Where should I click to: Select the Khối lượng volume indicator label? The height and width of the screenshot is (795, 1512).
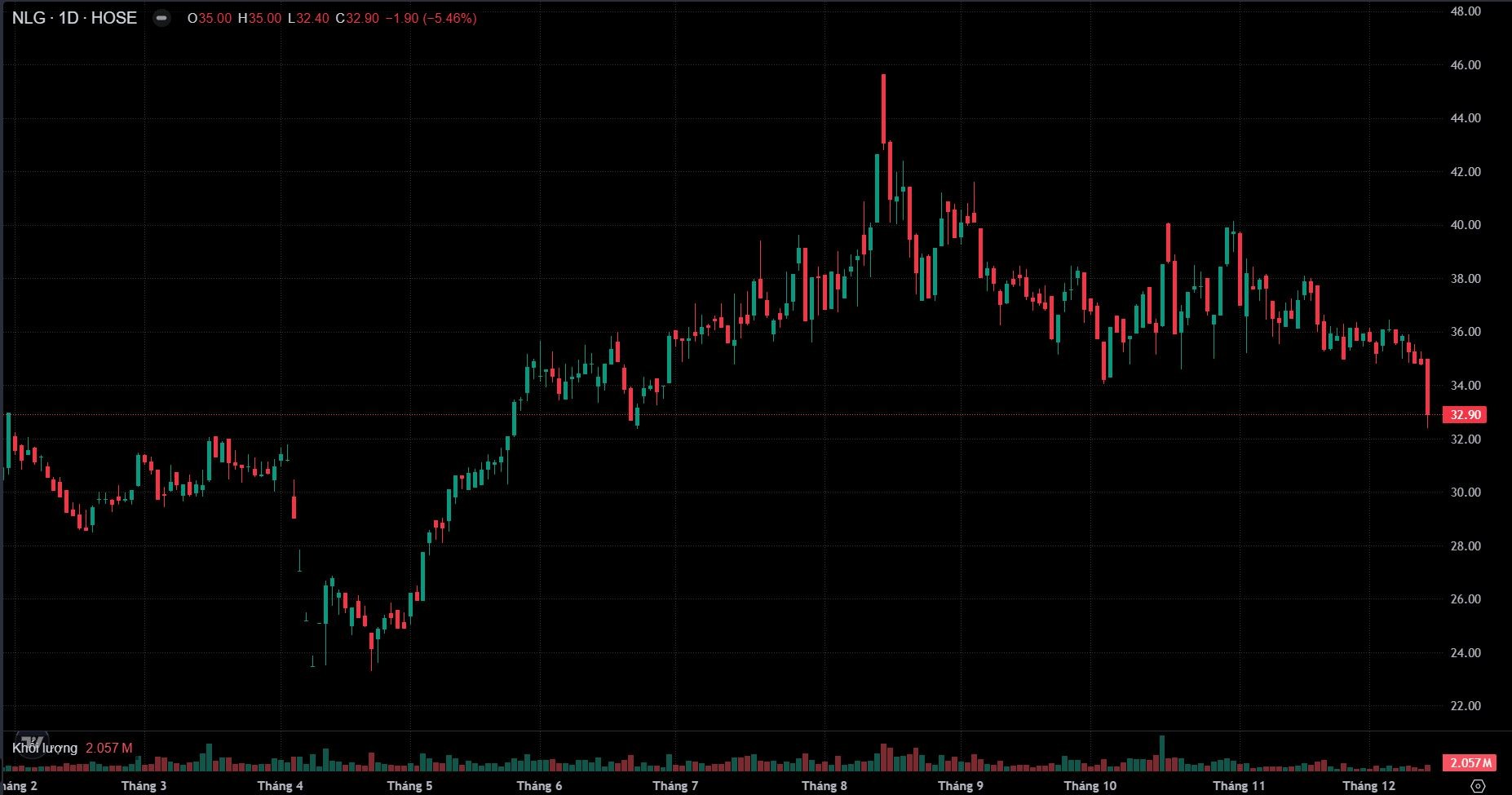(45, 748)
